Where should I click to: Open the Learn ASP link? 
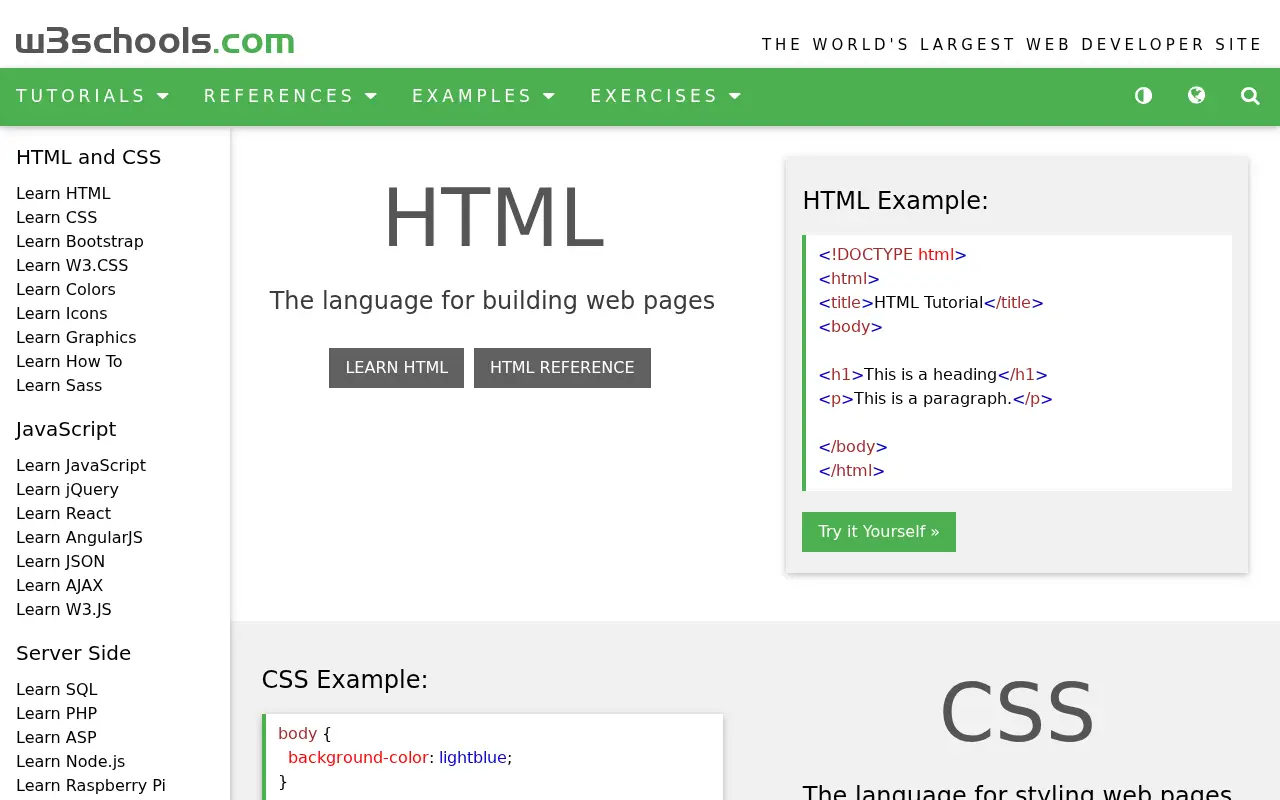point(56,738)
